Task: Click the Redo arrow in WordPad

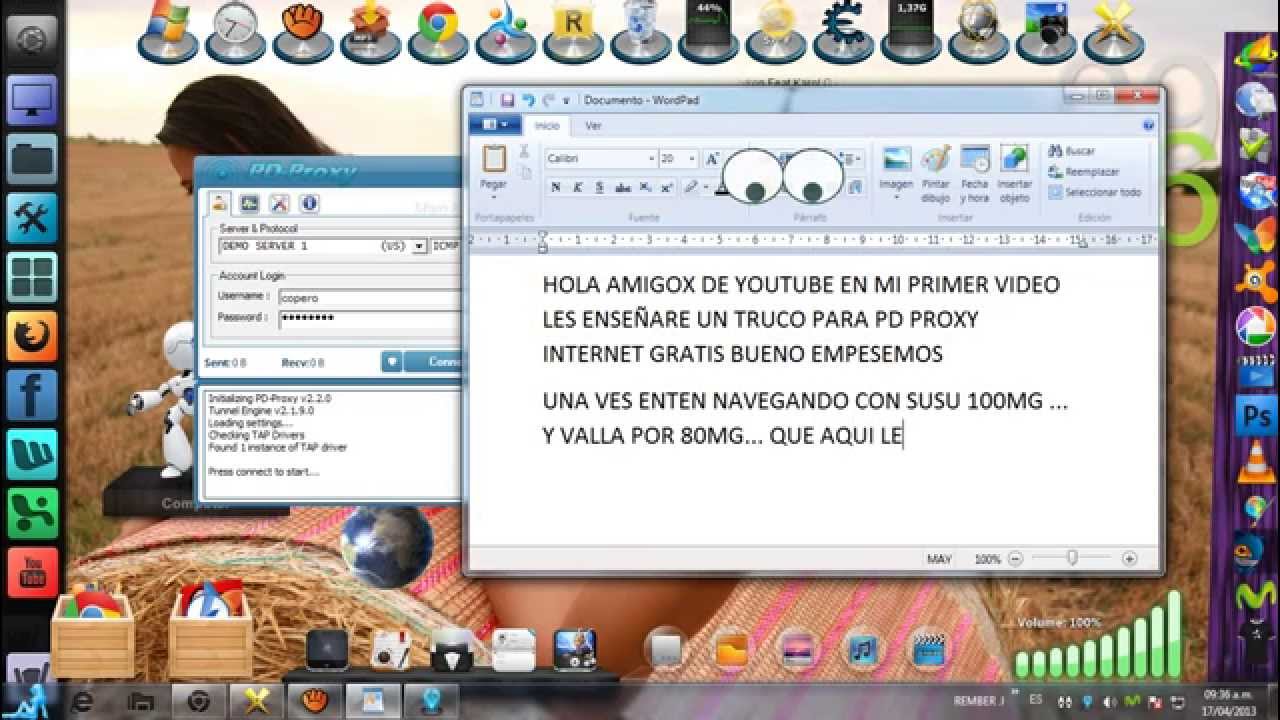Action: point(548,99)
